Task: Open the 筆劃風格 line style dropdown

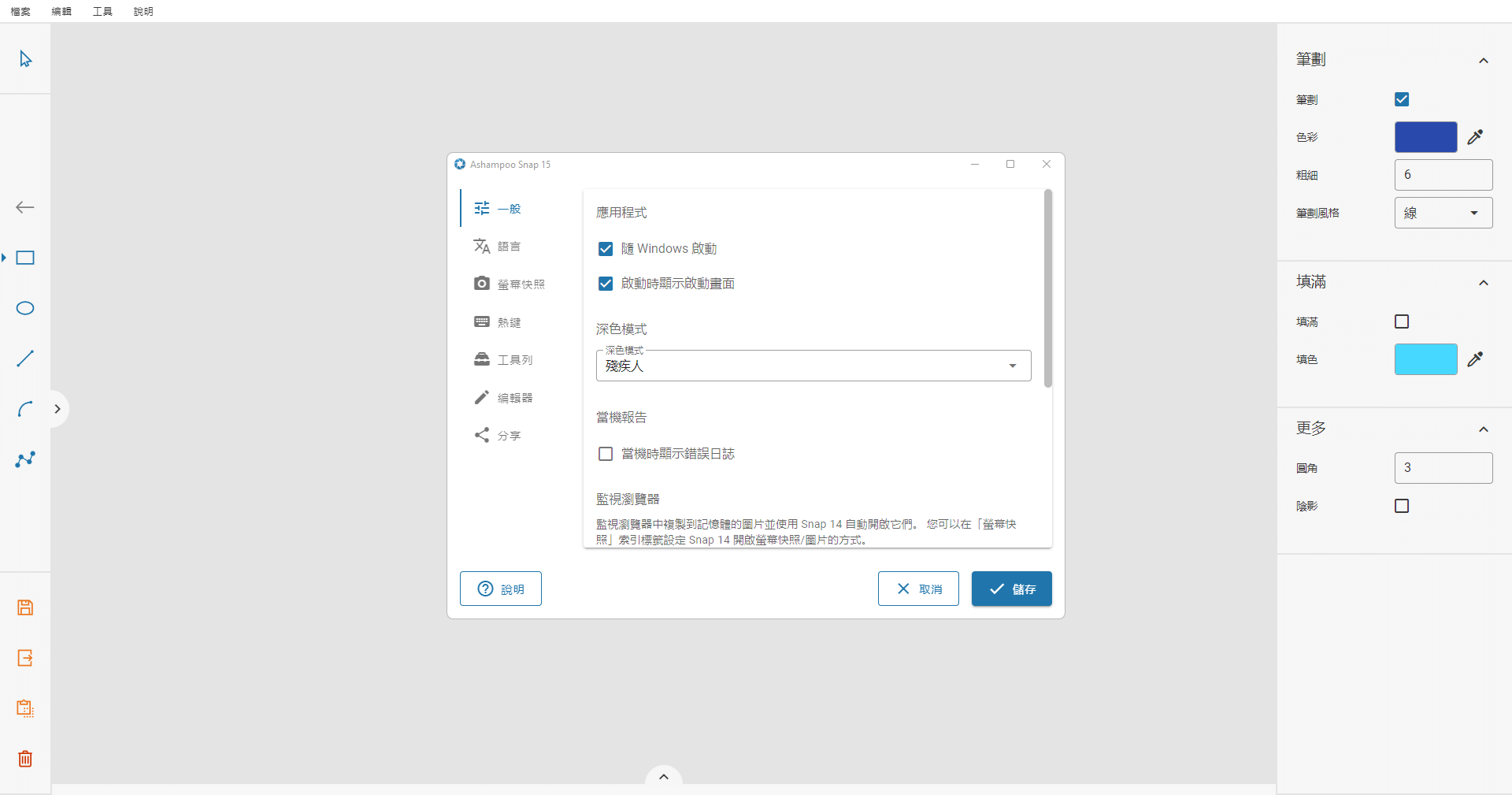Action: point(1443,213)
